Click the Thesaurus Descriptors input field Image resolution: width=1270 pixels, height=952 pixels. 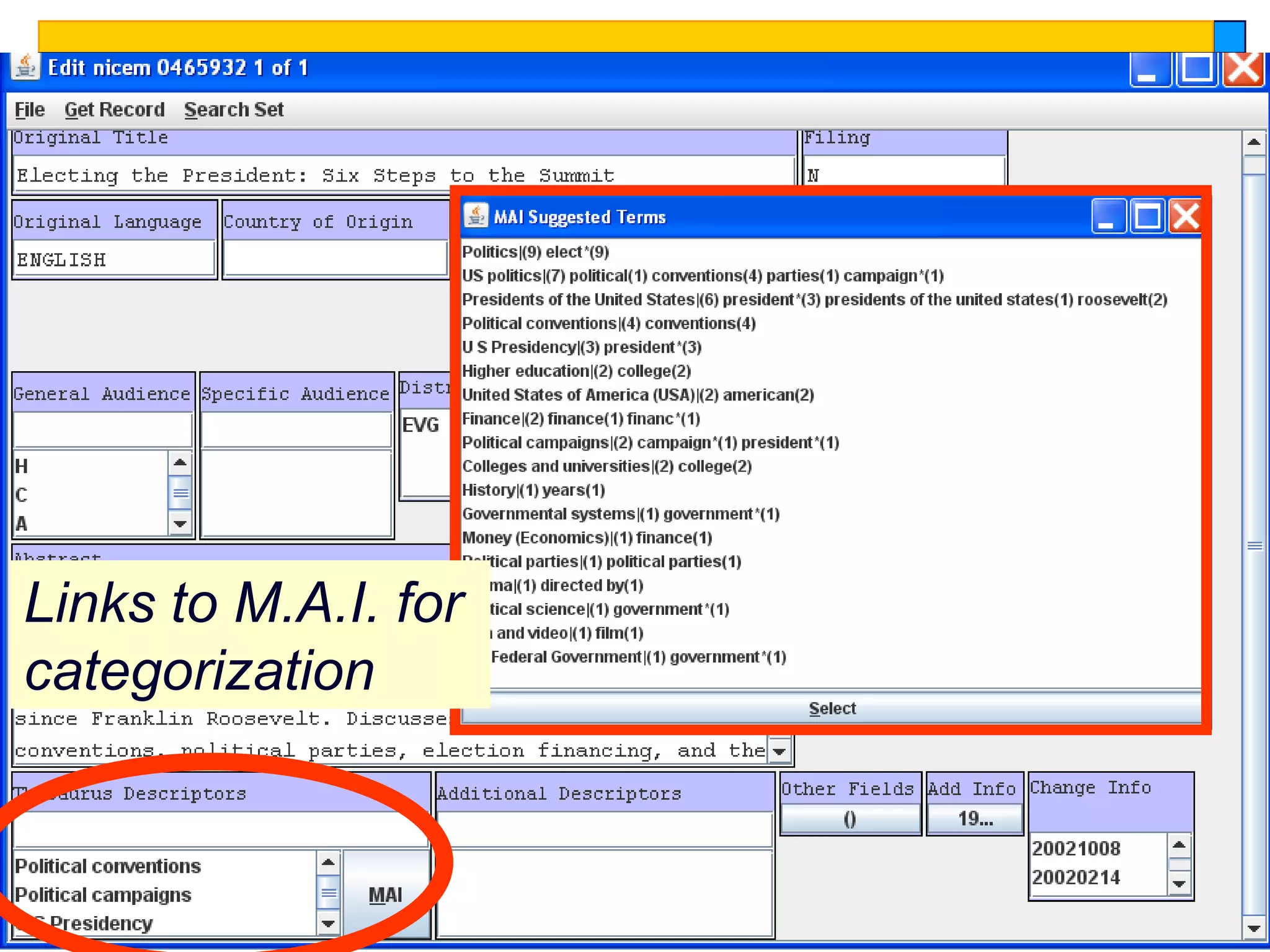(221, 831)
